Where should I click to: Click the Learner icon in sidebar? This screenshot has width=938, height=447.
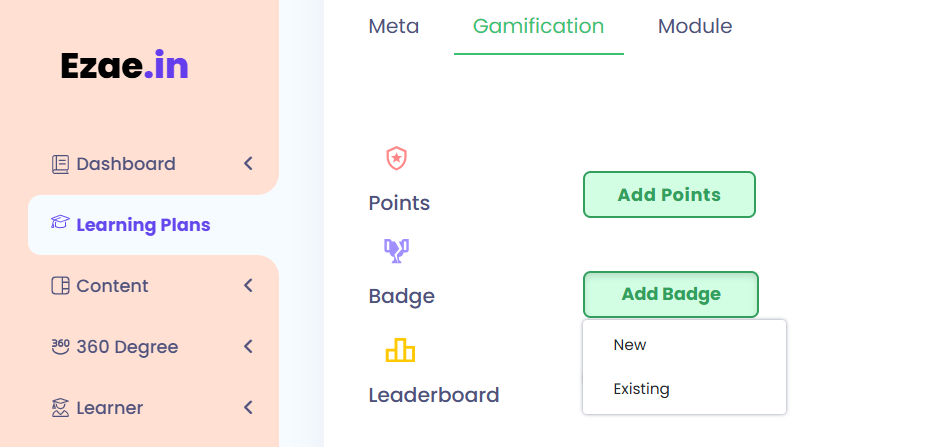[60, 408]
